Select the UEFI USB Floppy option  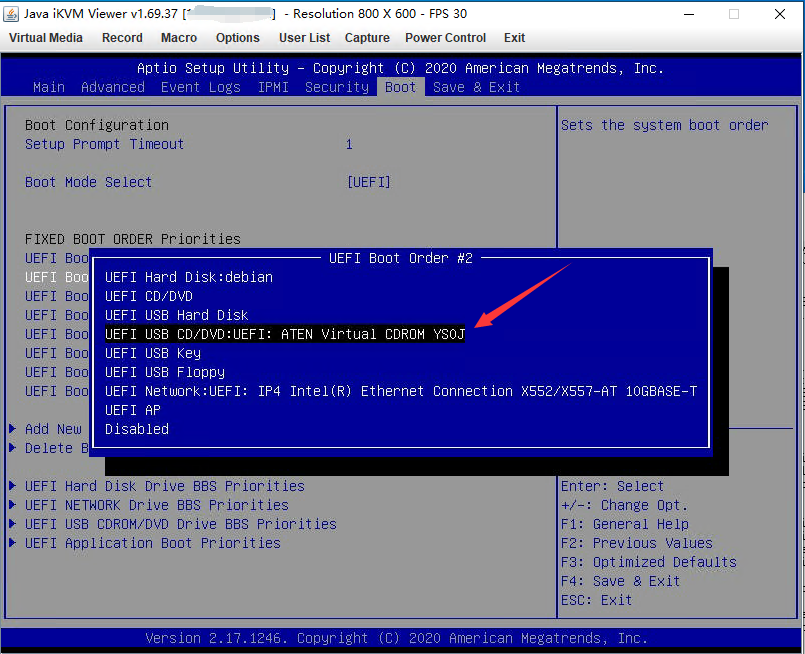[x=165, y=372]
